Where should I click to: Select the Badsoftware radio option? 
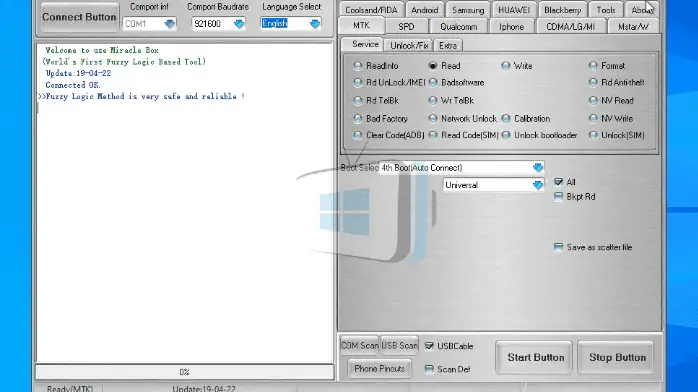433,83
